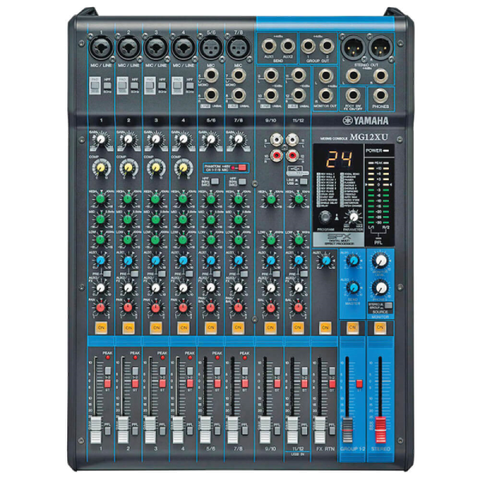480x480 pixels.
Task: Toggle the FX RTN ON button
Action: tap(325, 328)
